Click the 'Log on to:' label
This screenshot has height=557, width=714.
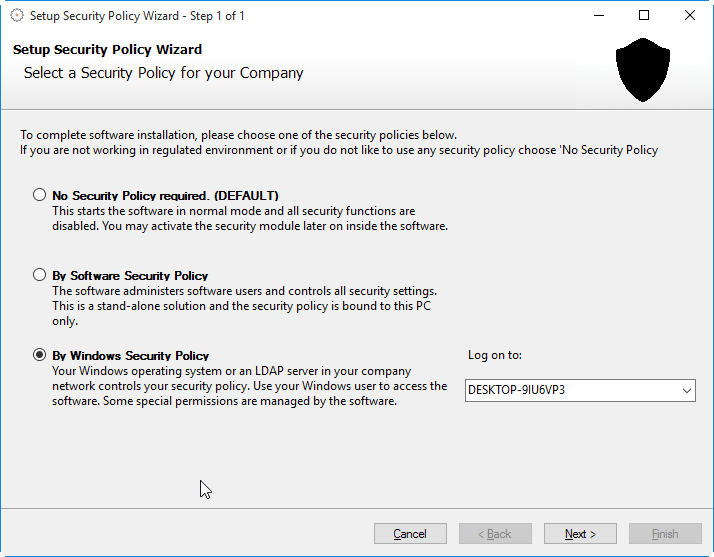coord(494,355)
